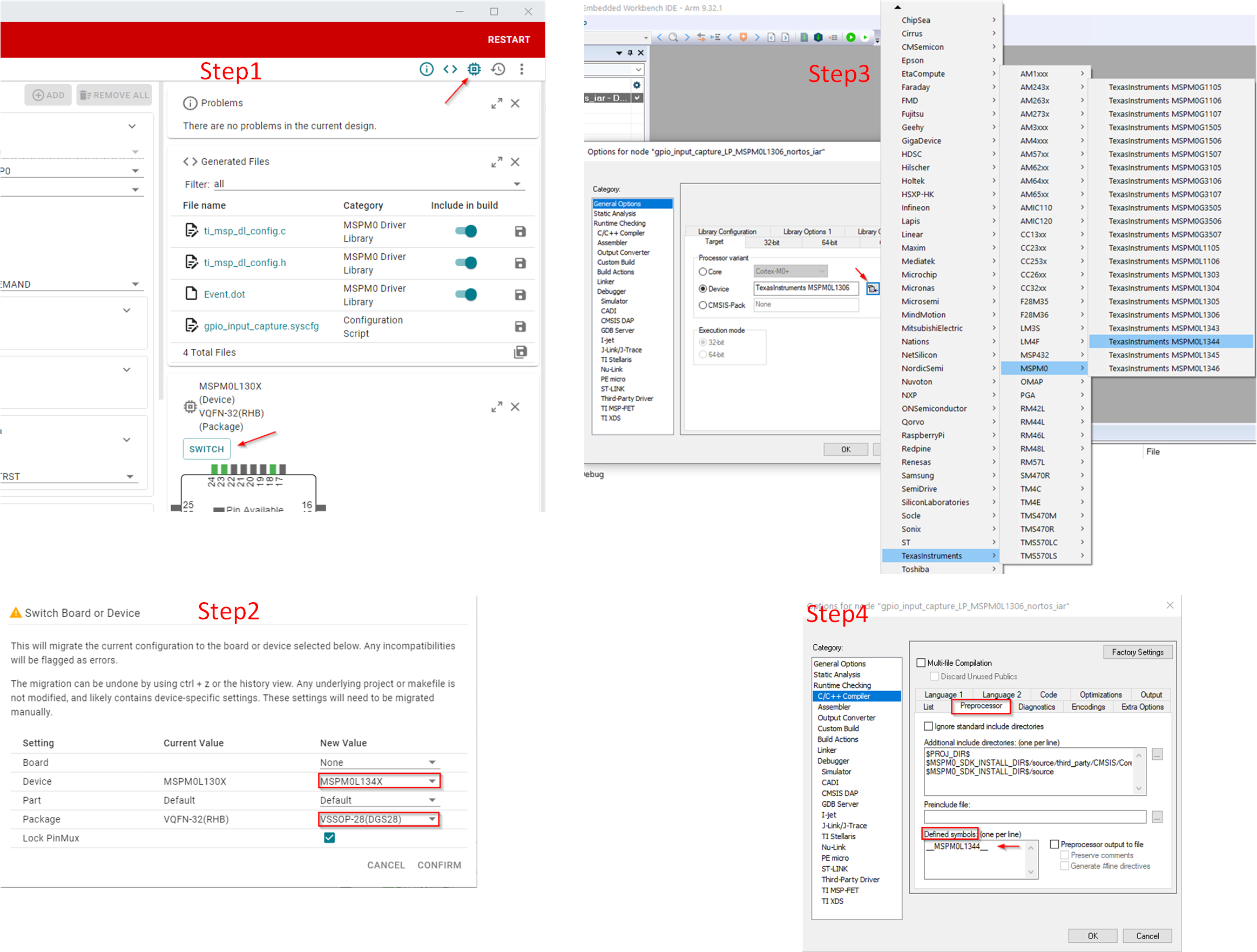
Task: Click the RESTART button
Action: (509, 40)
